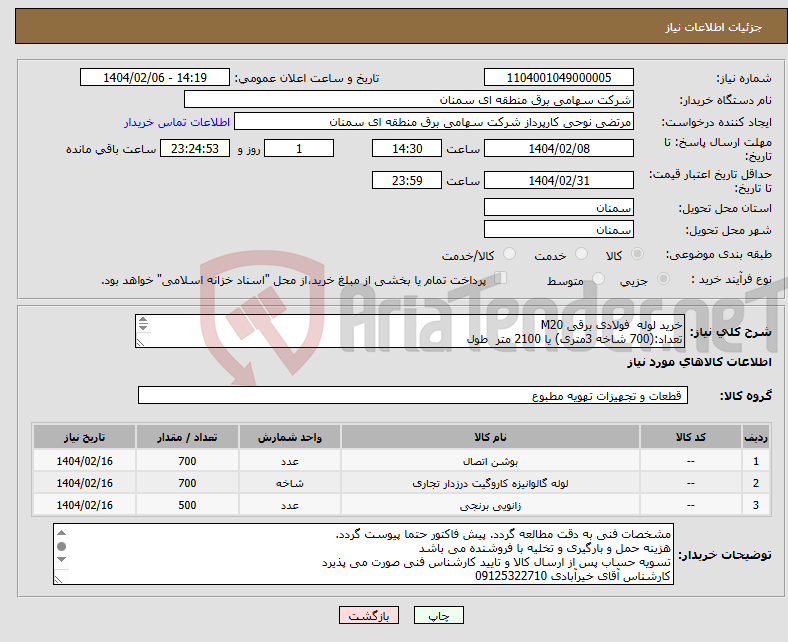Click the price validity date 1404/02/31

559,180
